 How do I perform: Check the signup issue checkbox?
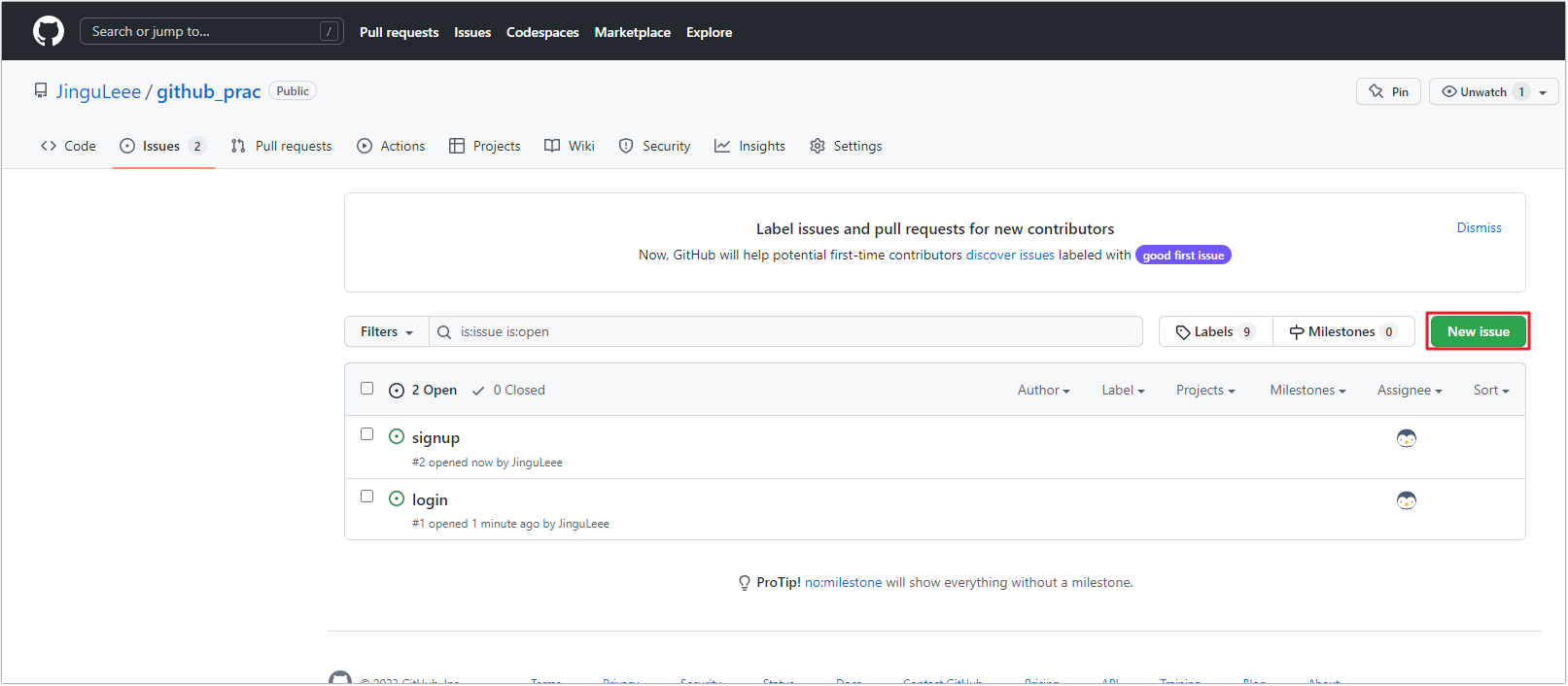[x=366, y=433]
